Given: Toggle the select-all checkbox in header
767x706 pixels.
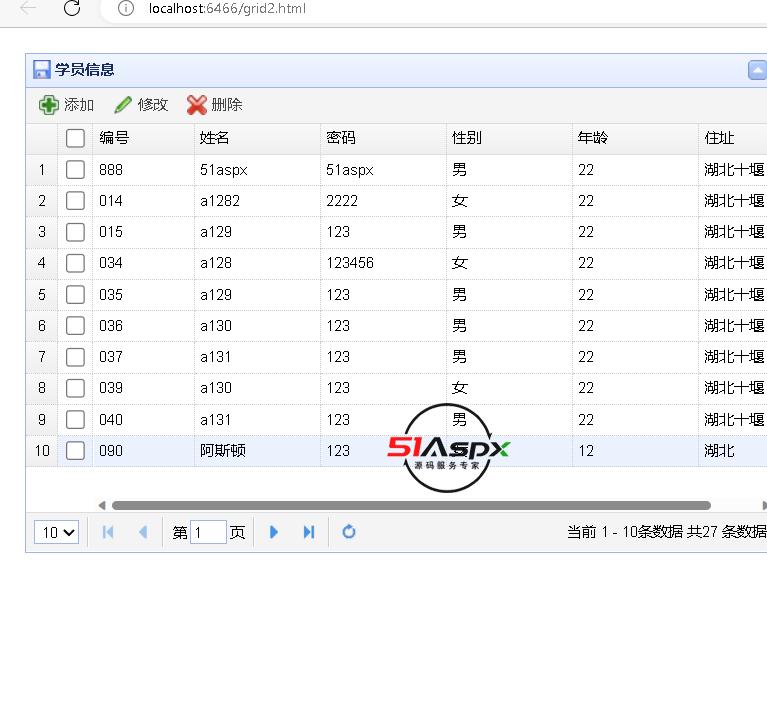Looking at the screenshot, I should coord(75,139).
